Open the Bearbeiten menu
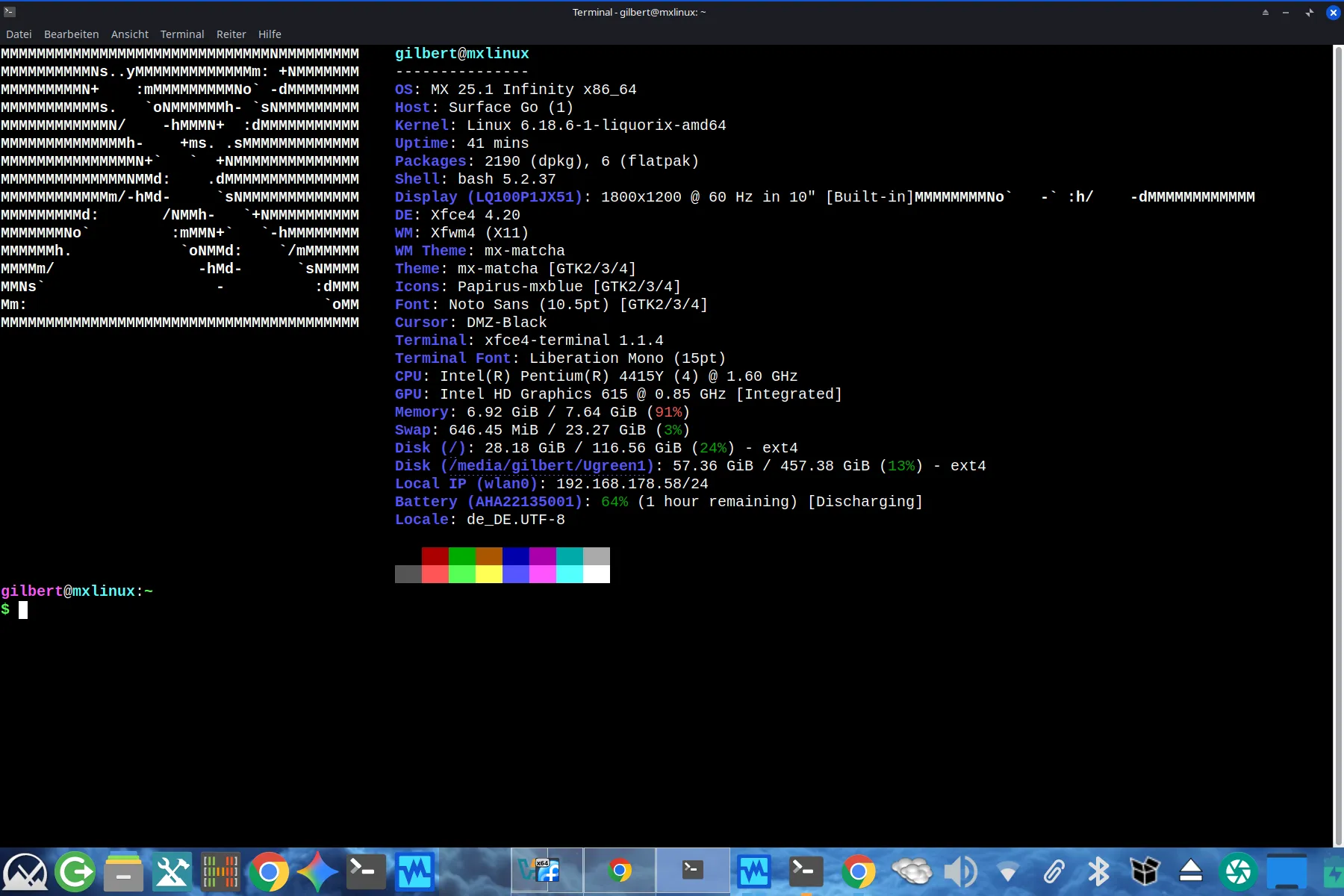The height and width of the screenshot is (896, 1344). 71,34
